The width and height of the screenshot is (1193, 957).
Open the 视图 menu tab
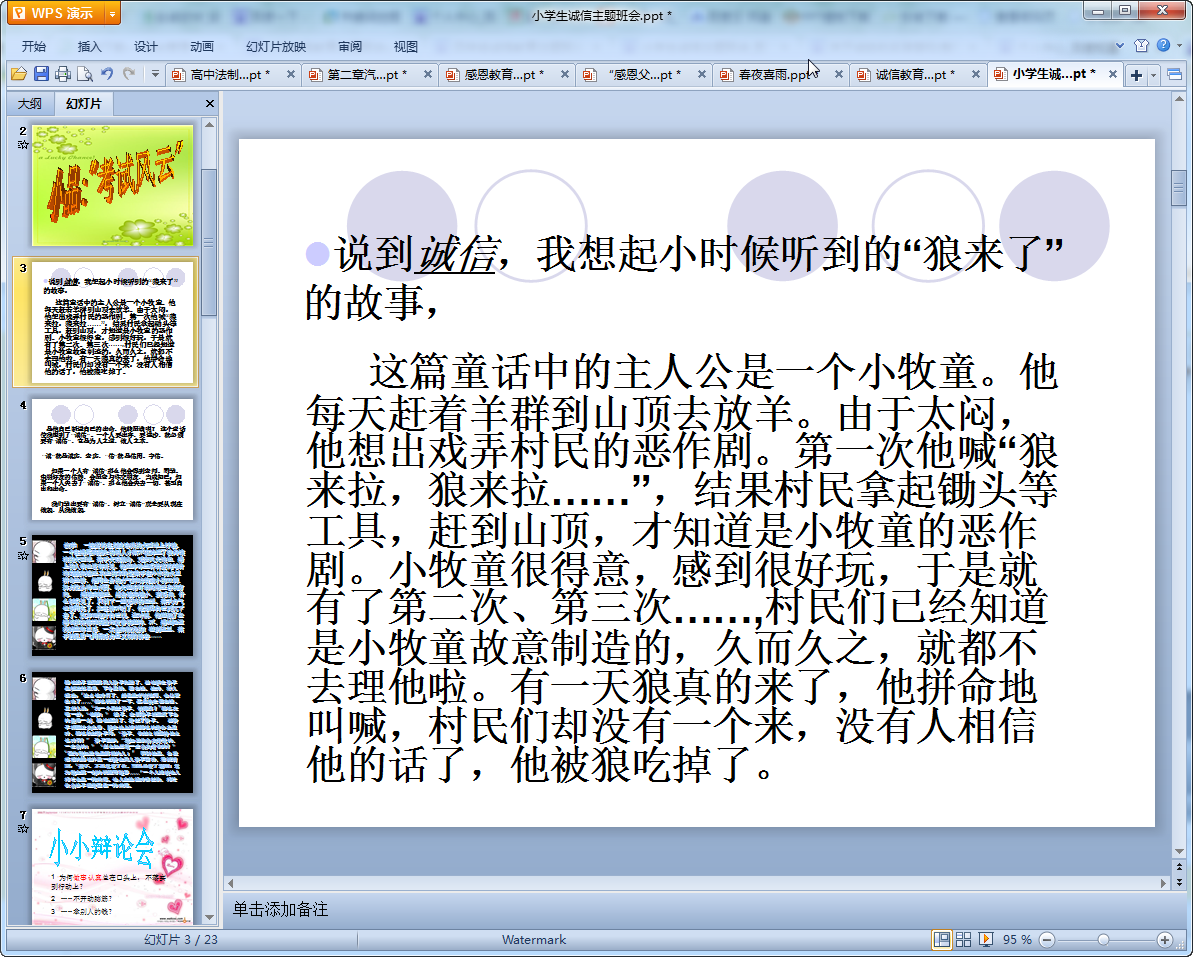[406, 46]
